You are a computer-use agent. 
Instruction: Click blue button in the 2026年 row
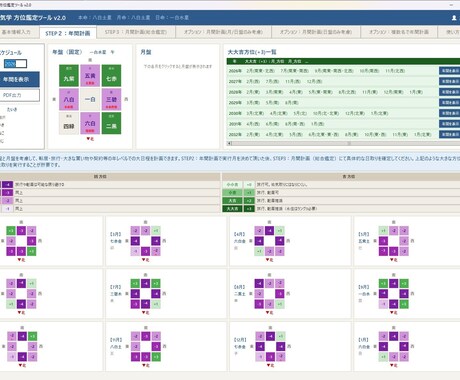[449, 71]
